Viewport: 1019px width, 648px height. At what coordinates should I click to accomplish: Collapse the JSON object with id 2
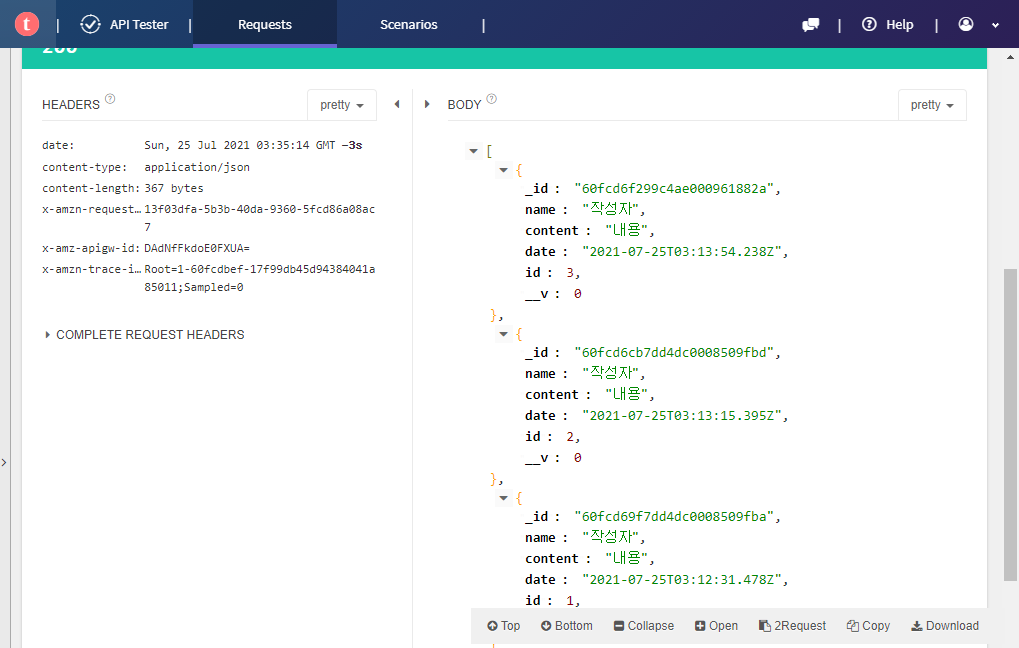(x=504, y=334)
